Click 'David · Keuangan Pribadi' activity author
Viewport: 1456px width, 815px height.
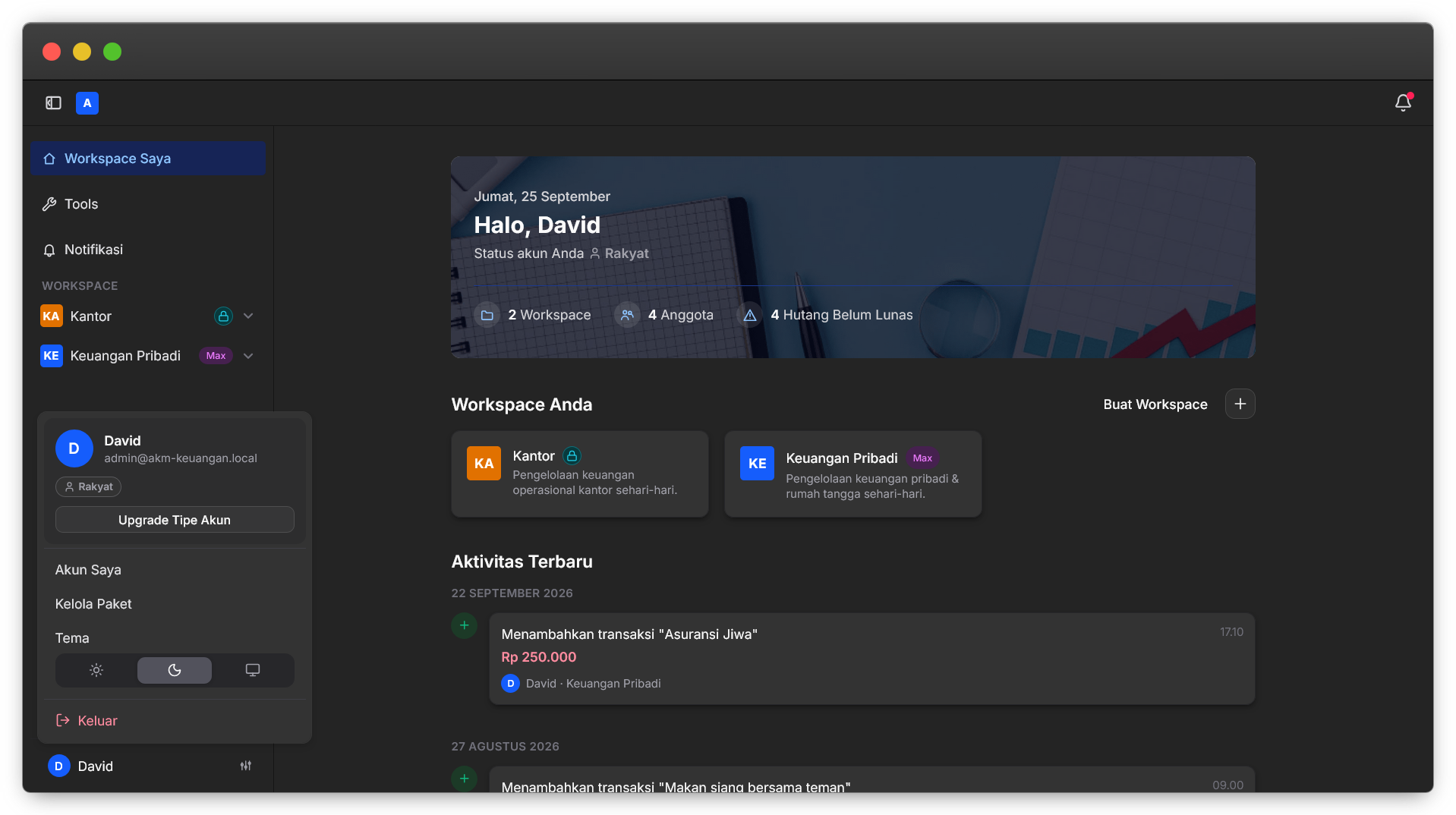pos(594,684)
